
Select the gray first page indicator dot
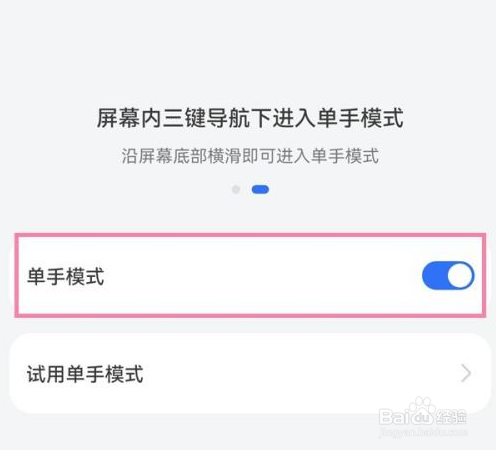(236, 190)
